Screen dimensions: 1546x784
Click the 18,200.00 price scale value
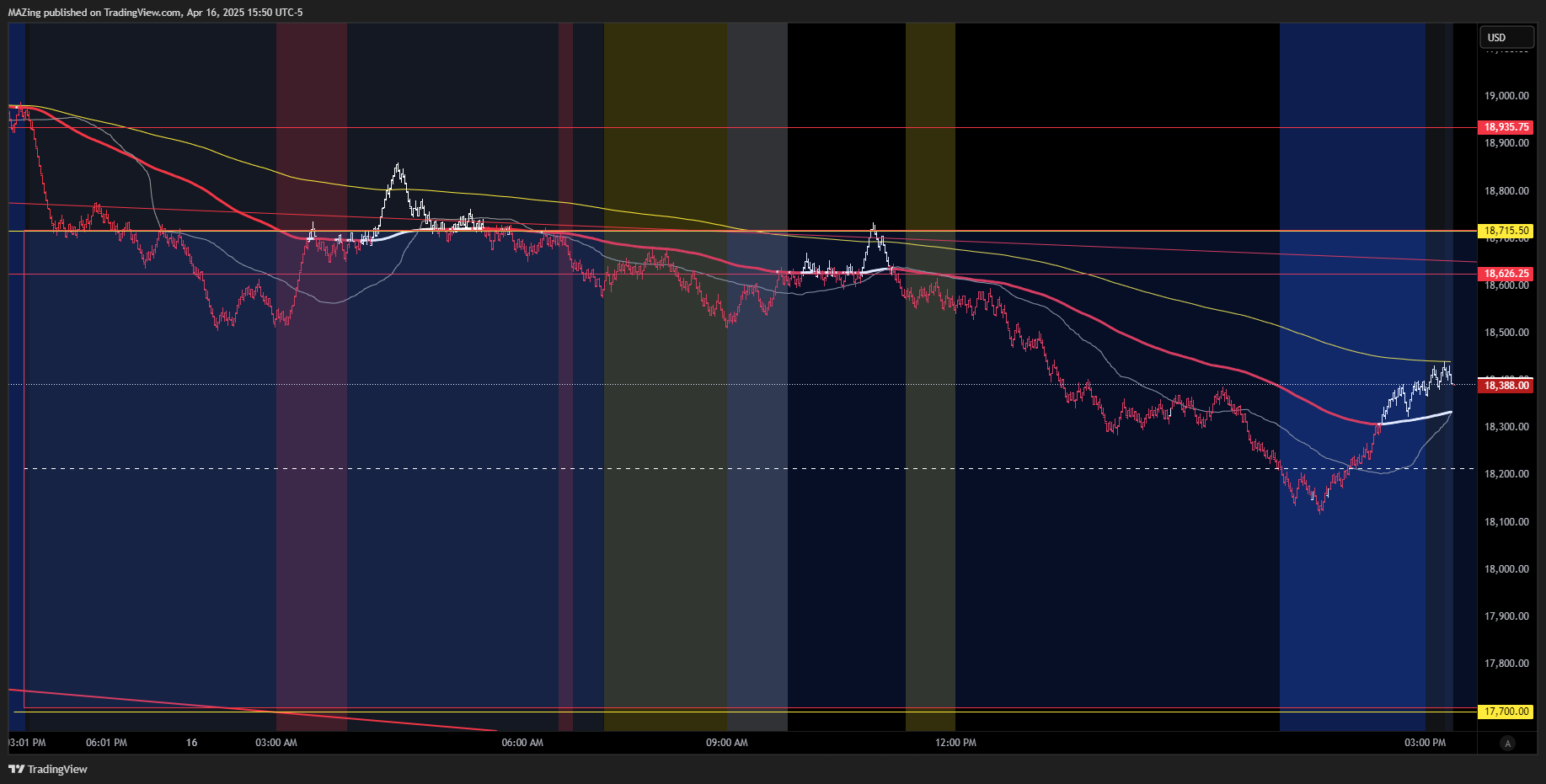pyautogui.click(x=1506, y=474)
